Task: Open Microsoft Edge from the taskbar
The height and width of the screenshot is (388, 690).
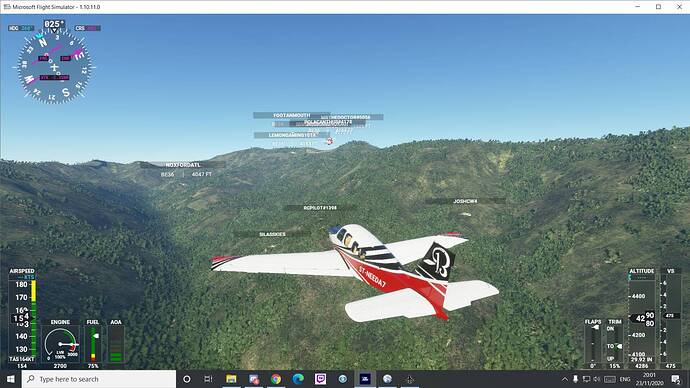Action: [x=298, y=379]
